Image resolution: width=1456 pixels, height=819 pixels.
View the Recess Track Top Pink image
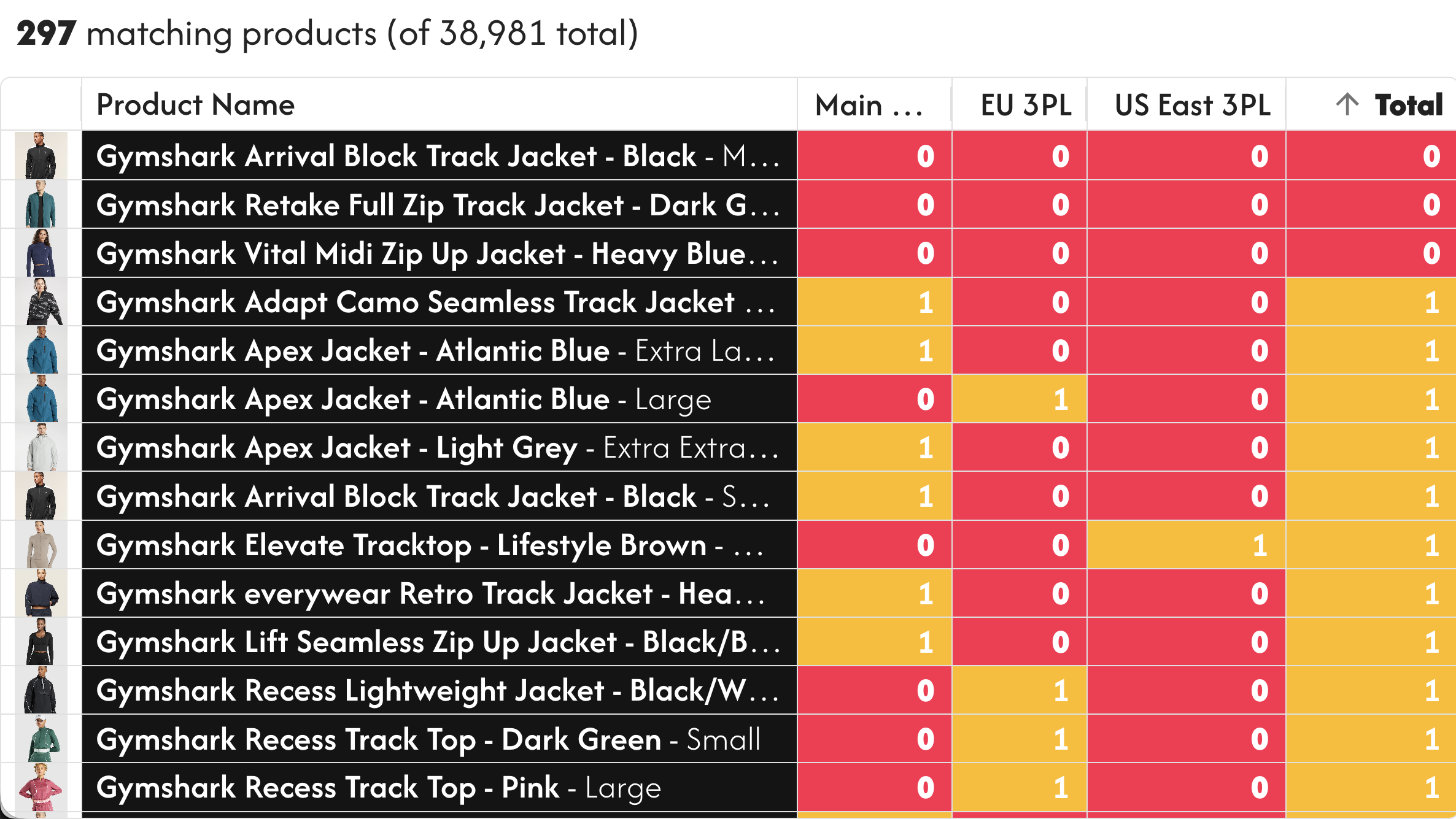[x=41, y=788]
